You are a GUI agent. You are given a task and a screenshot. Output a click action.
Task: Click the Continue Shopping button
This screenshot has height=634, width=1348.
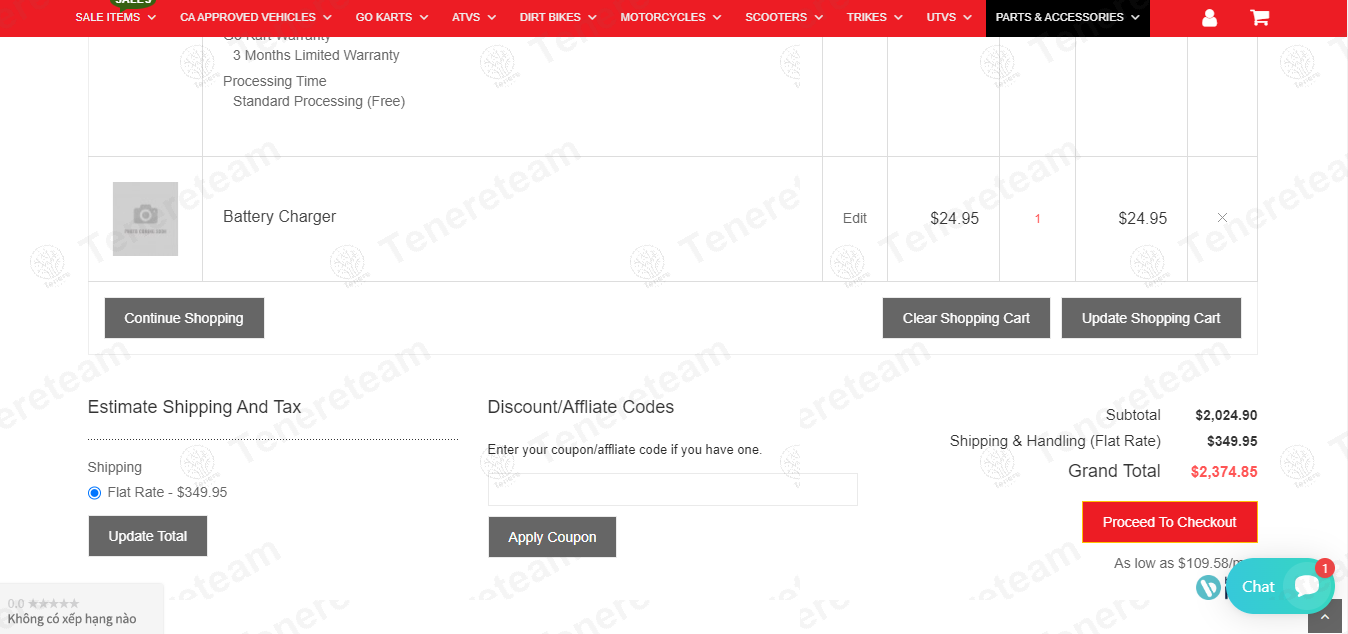click(x=184, y=318)
